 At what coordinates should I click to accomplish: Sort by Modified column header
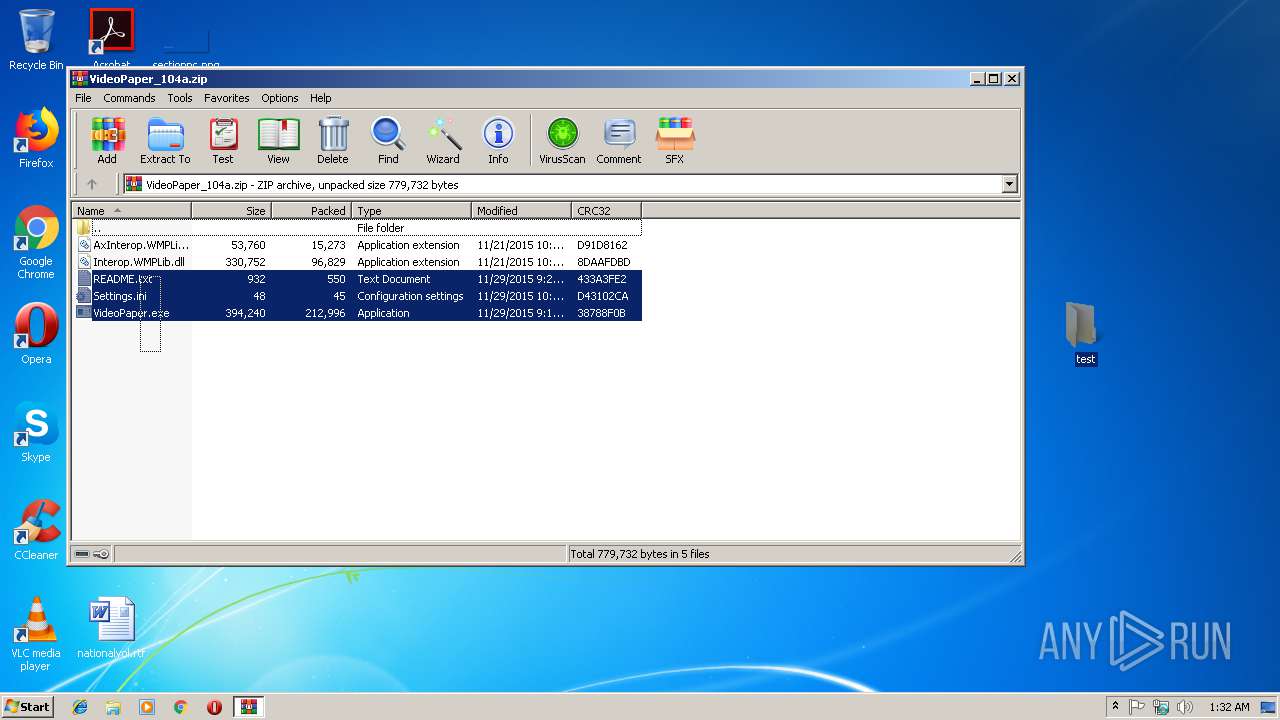522,211
